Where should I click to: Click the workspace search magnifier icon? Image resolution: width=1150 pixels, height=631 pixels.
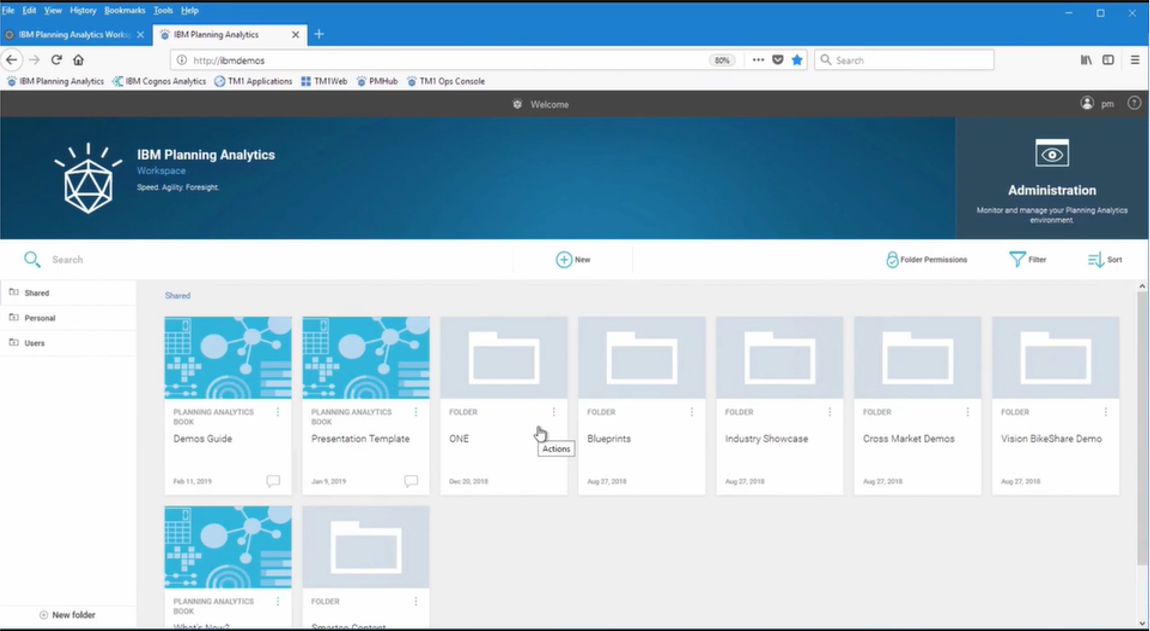(x=32, y=260)
